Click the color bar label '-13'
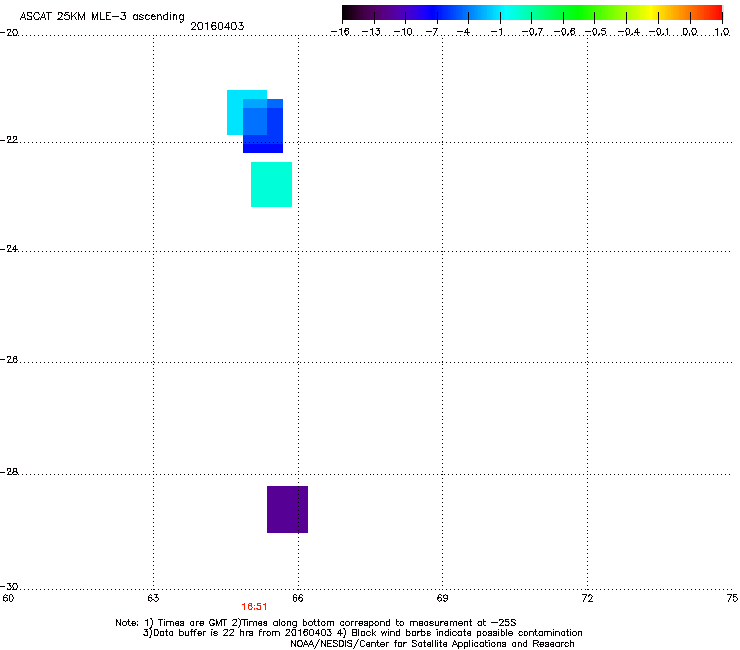Viewport: 740px width, 650px height. (371, 32)
